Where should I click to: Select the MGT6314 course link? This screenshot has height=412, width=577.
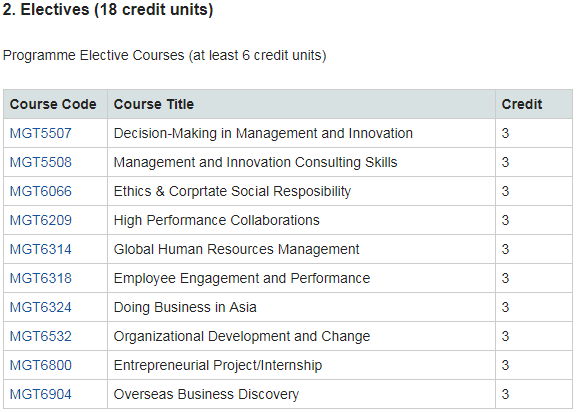[x=40, y=249]
